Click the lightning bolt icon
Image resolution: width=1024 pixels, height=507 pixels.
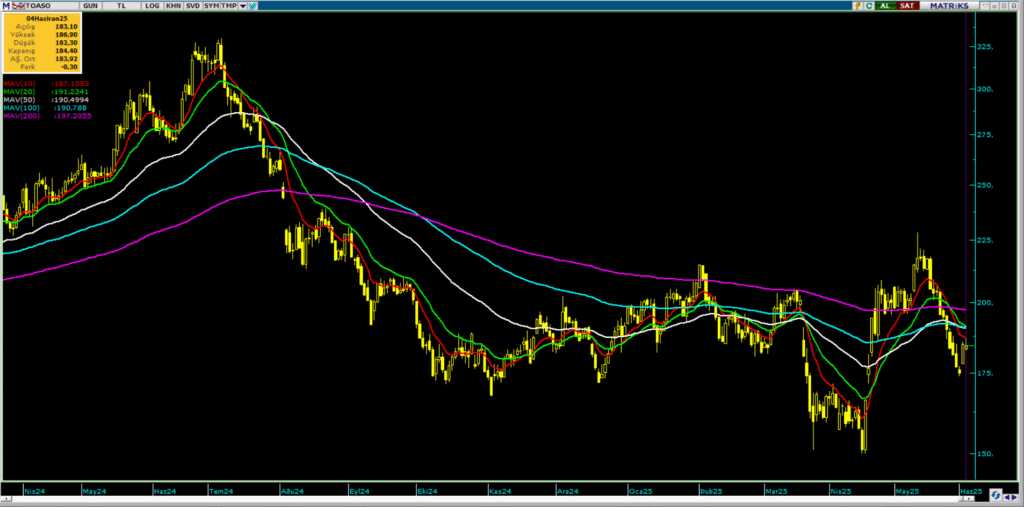[858, 6]
